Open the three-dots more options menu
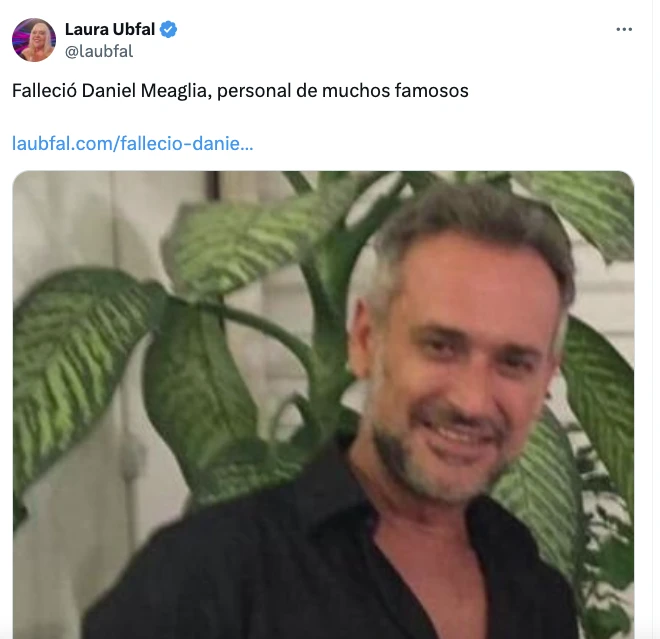 pyautogui.click(x=624, y=29)
